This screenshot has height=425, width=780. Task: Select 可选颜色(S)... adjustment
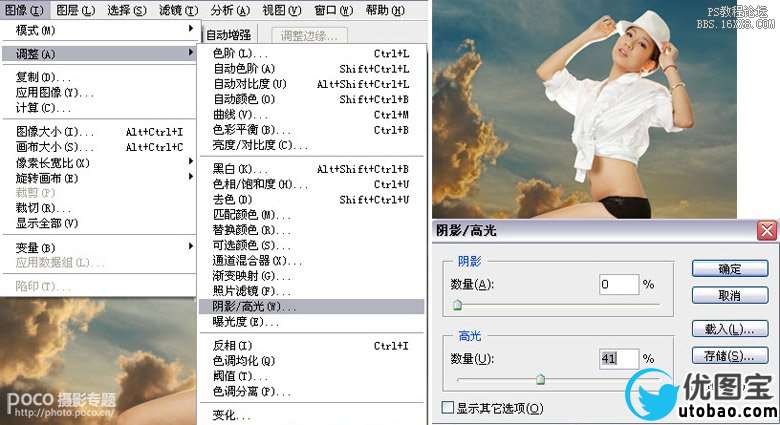pos(311,245)
